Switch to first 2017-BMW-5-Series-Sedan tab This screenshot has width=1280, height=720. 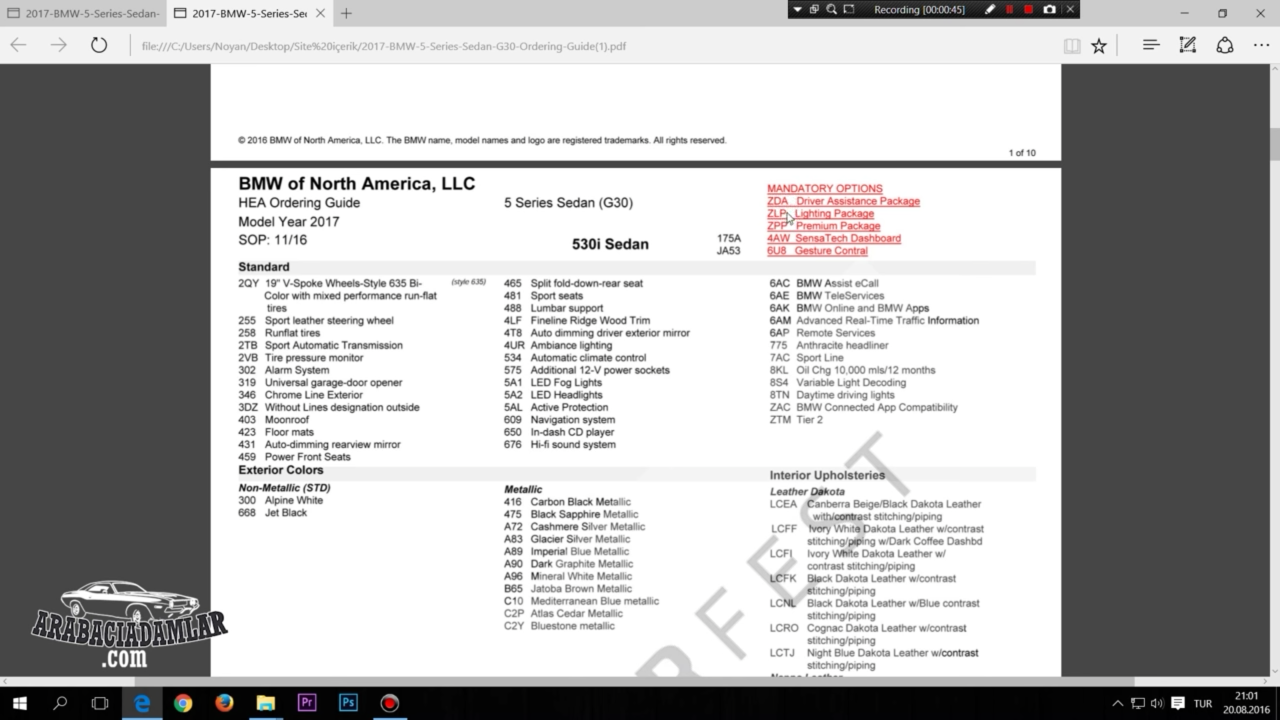pyautogui.click(x=82, y=13)
